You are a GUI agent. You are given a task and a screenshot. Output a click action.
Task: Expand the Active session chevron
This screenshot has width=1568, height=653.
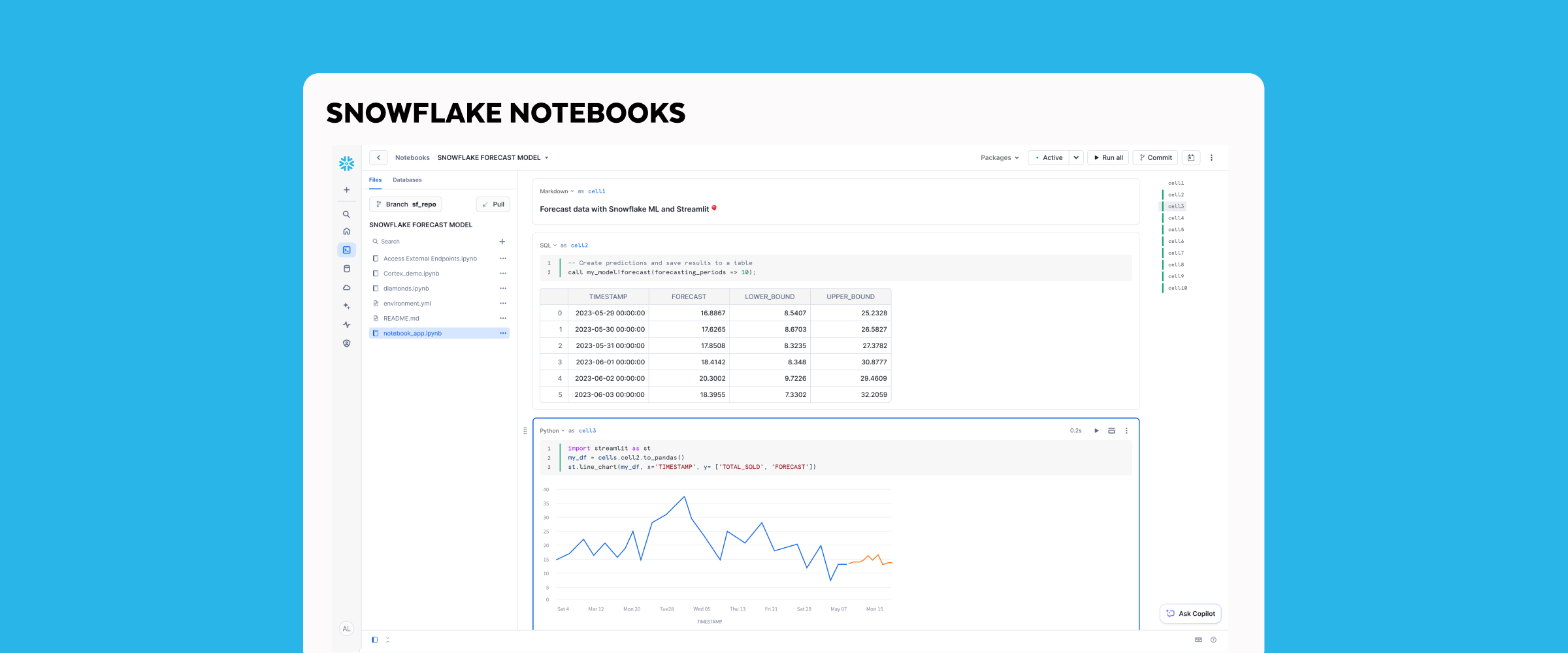click(x=1075, y=157)
